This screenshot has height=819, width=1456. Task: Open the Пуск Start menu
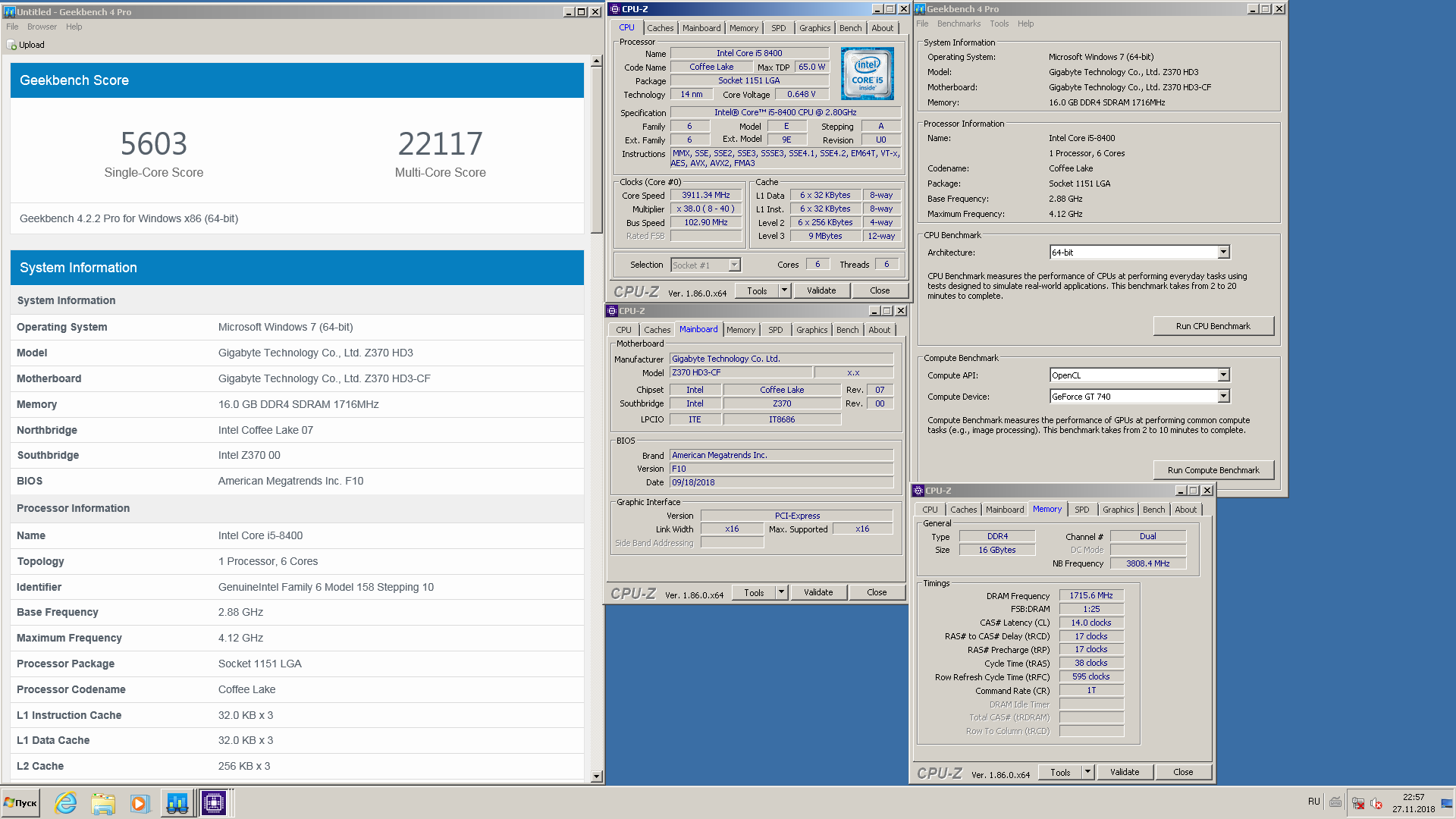(20, 803)
